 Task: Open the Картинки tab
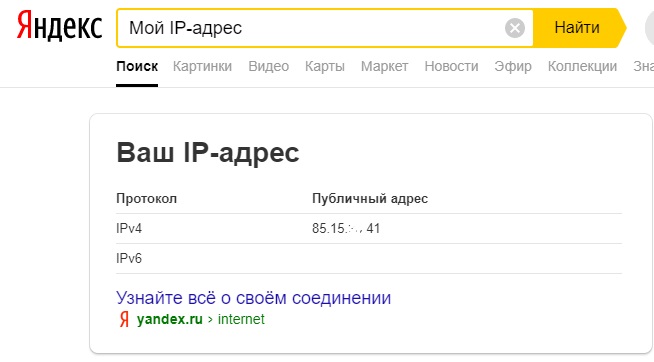tap(202, 66)
